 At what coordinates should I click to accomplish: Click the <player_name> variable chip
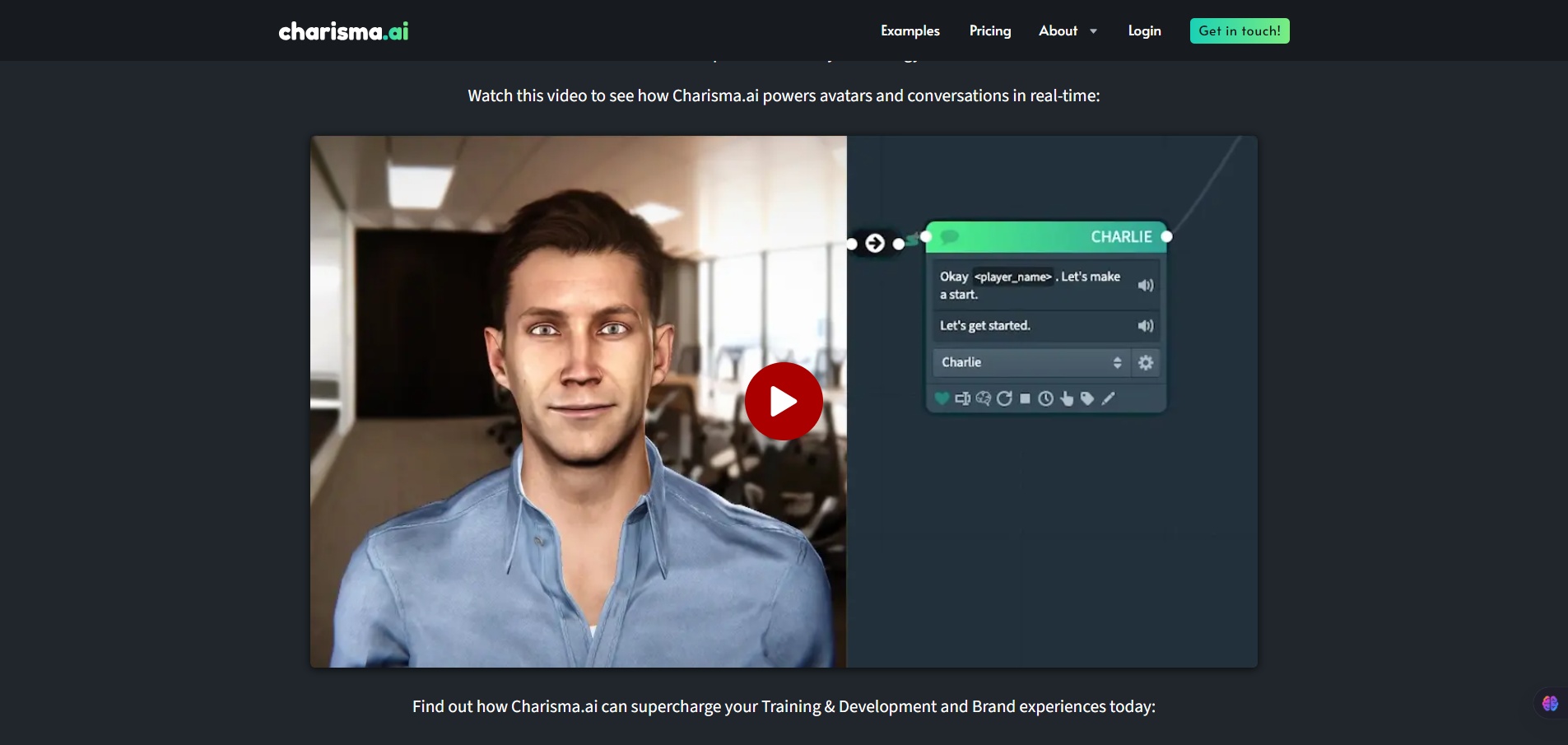(1013, 277)
